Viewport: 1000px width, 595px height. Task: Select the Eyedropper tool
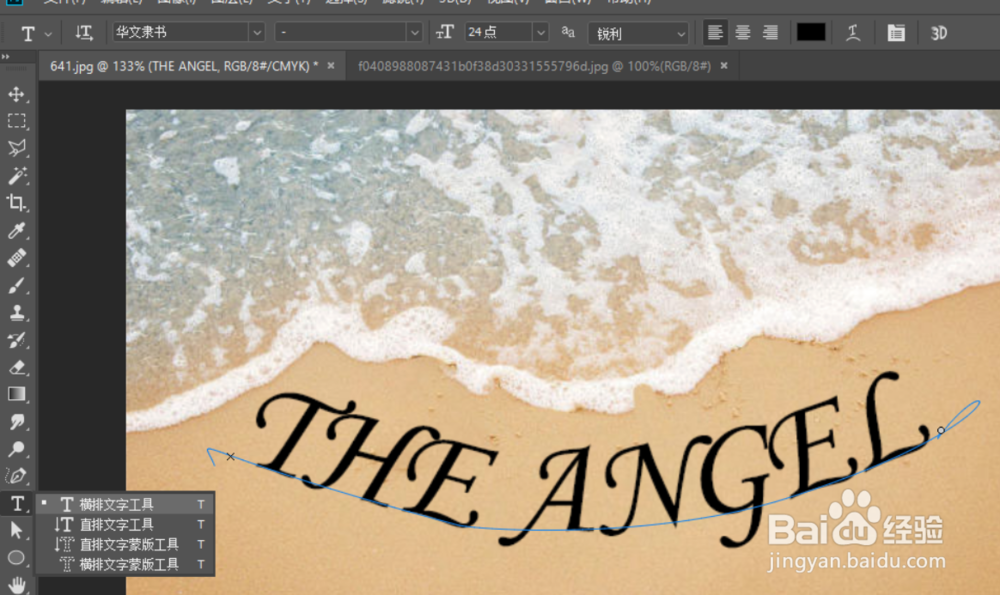pyautogui.click(x=17, y=230)
